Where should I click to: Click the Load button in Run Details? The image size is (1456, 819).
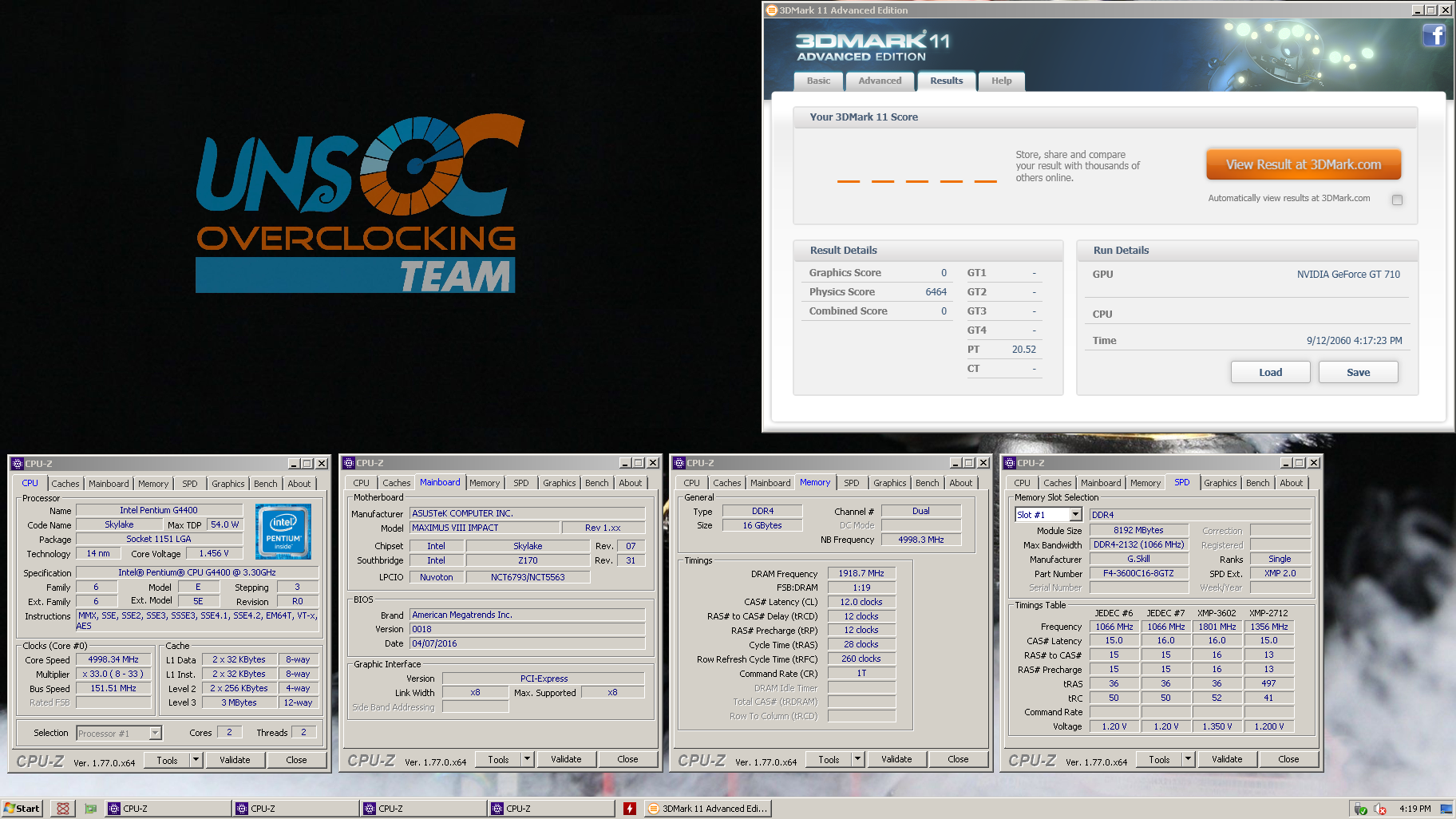pyautogui.click(x=1270, y=372)
